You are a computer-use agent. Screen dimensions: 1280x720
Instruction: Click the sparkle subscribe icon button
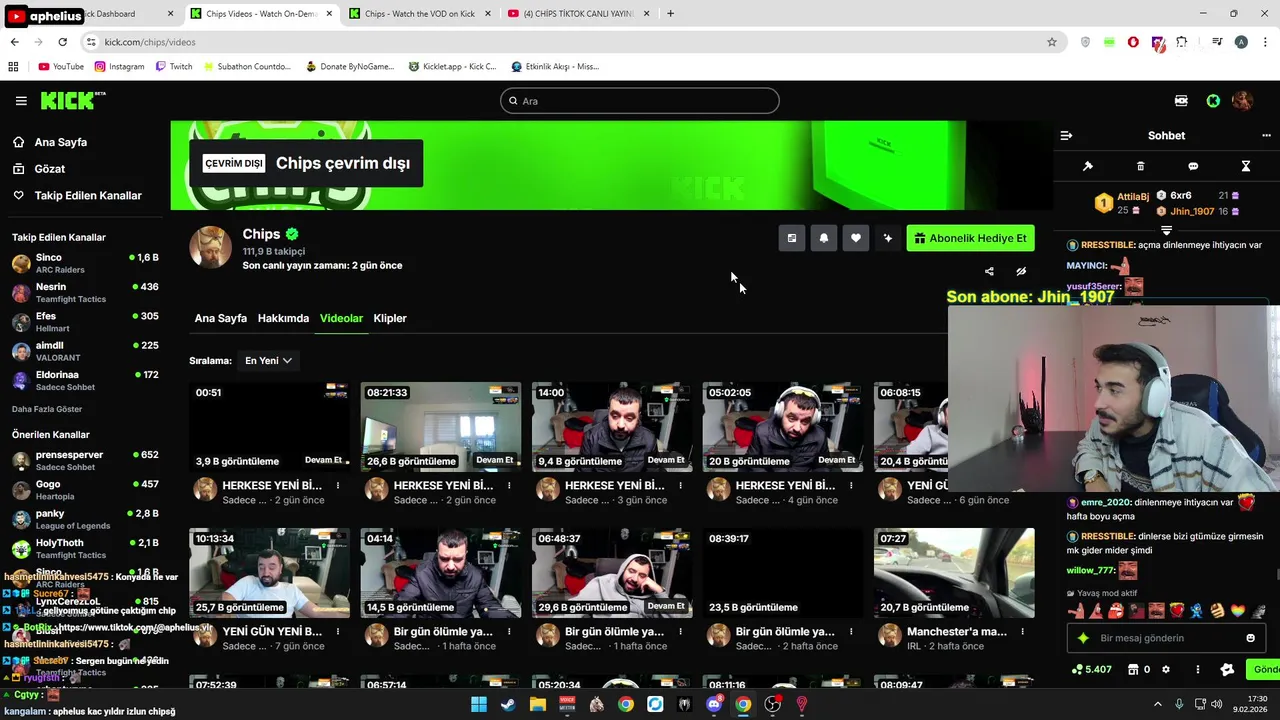(888, 238)
